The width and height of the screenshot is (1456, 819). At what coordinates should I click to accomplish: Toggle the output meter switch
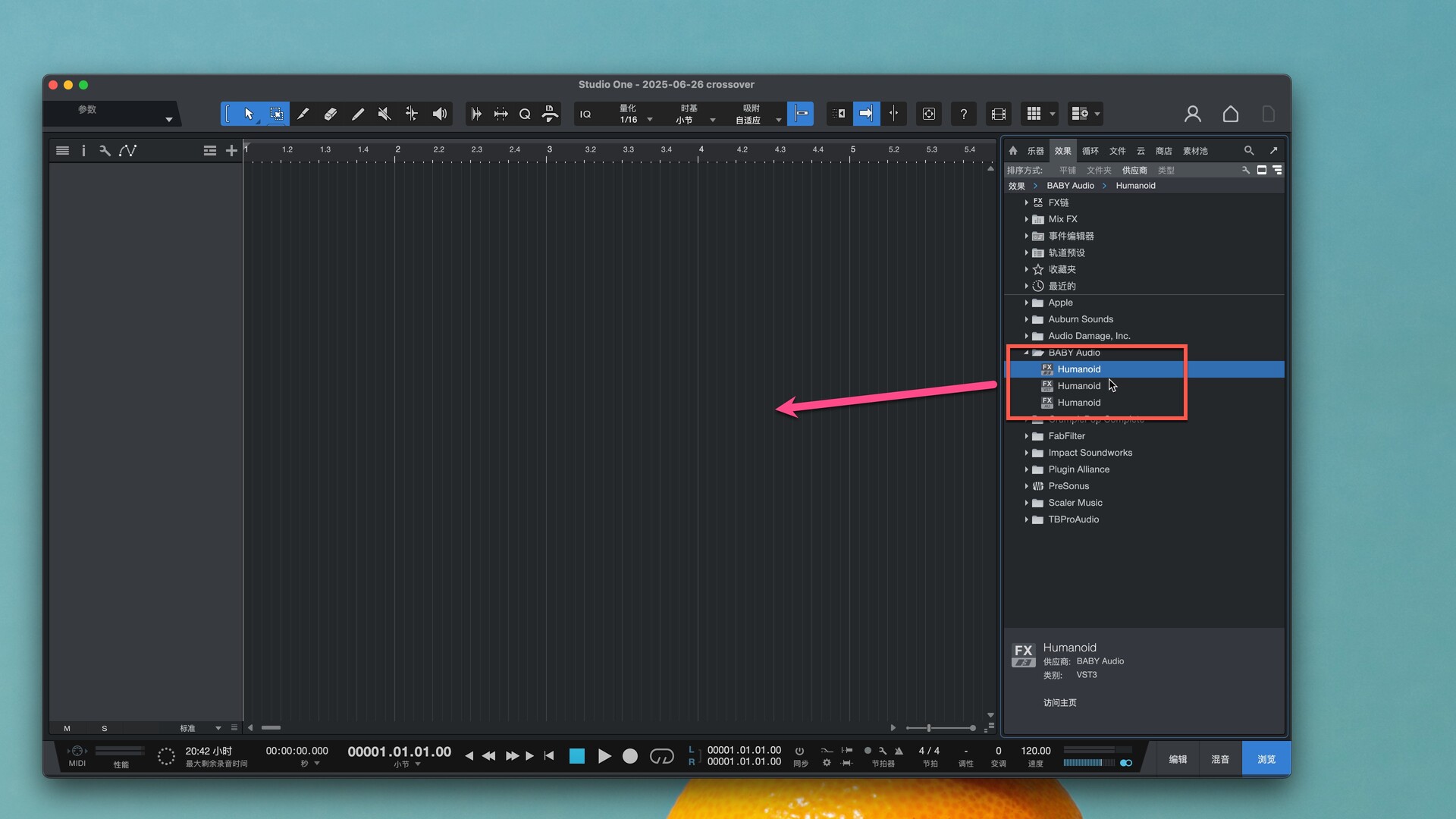pyautogui.click(x=1126, y=763)
